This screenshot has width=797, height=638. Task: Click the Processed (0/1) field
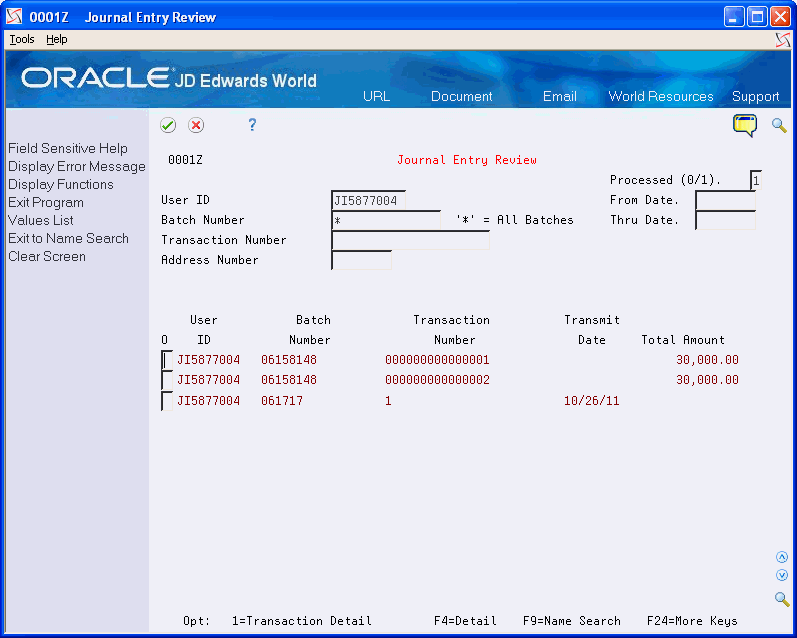(x=755, y=180)
